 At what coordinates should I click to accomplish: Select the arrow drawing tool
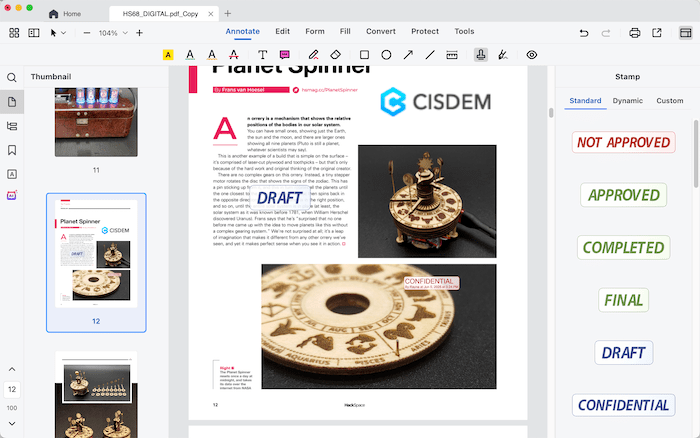[408, 55]
